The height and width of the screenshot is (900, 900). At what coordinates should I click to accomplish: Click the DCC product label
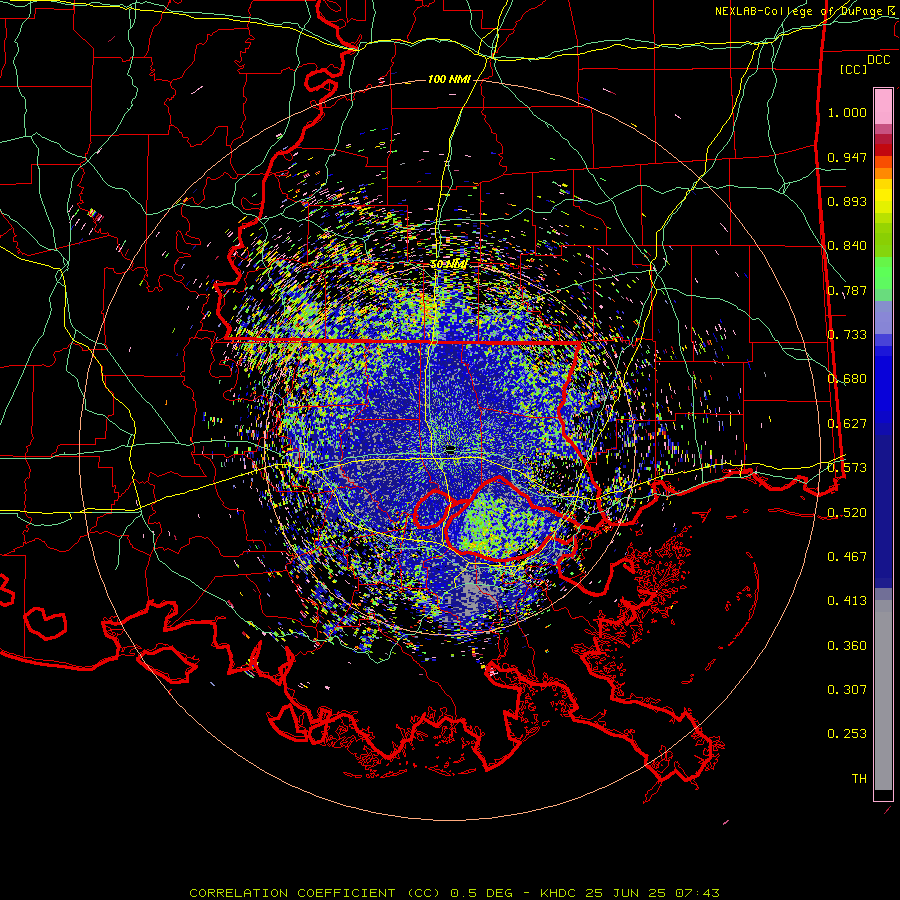(878, 60)
